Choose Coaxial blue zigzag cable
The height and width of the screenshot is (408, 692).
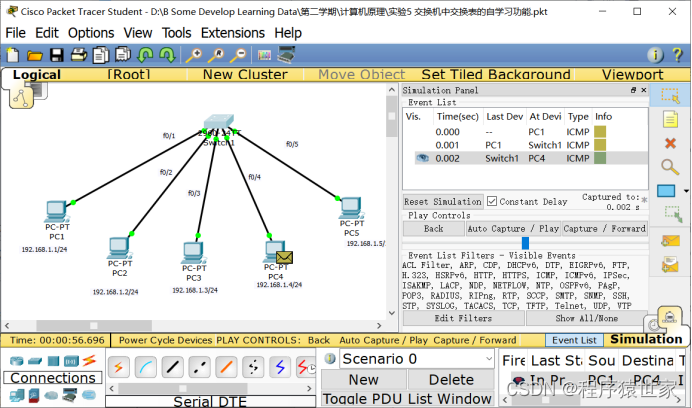click(x=280, y=367)
